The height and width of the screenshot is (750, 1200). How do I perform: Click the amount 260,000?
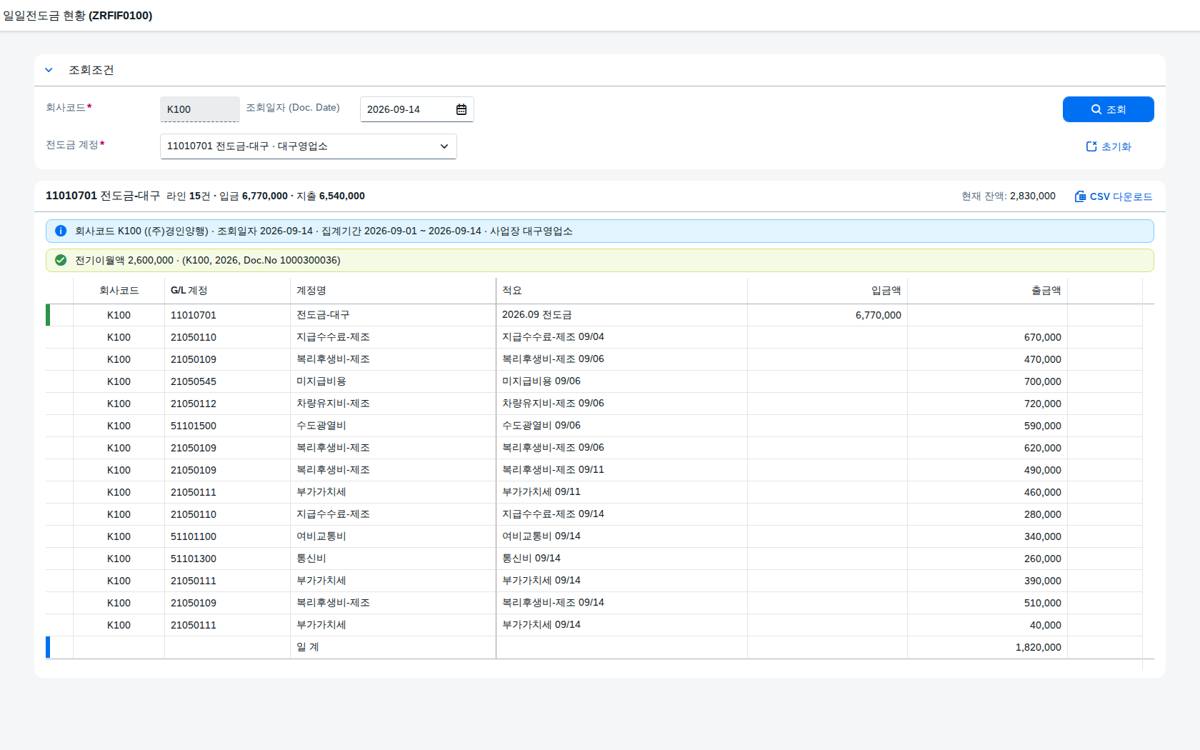[x=987, y=558]
